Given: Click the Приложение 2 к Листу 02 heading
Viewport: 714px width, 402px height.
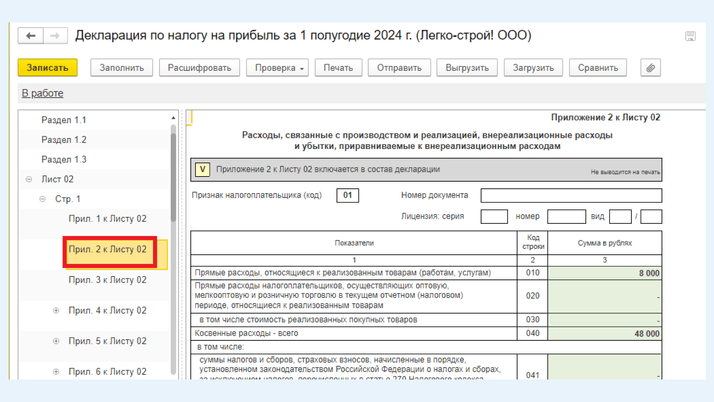Looking at the screenshot, I should coord(605,117).
